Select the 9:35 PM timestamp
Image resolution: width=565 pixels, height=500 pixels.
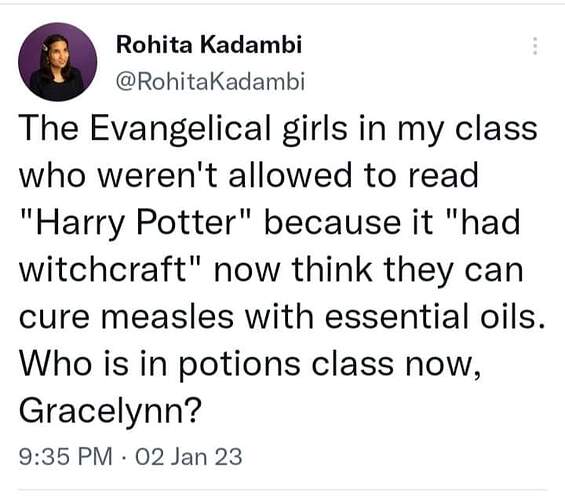tap(66, 456)
